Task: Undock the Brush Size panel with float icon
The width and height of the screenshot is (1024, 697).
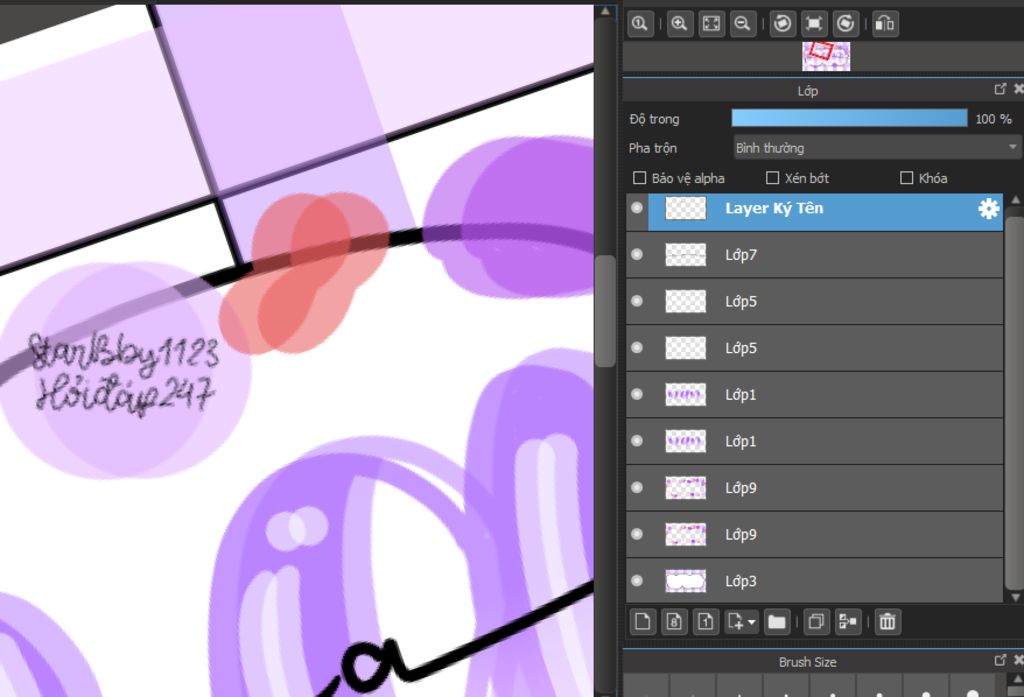Action: (1000, 660)
